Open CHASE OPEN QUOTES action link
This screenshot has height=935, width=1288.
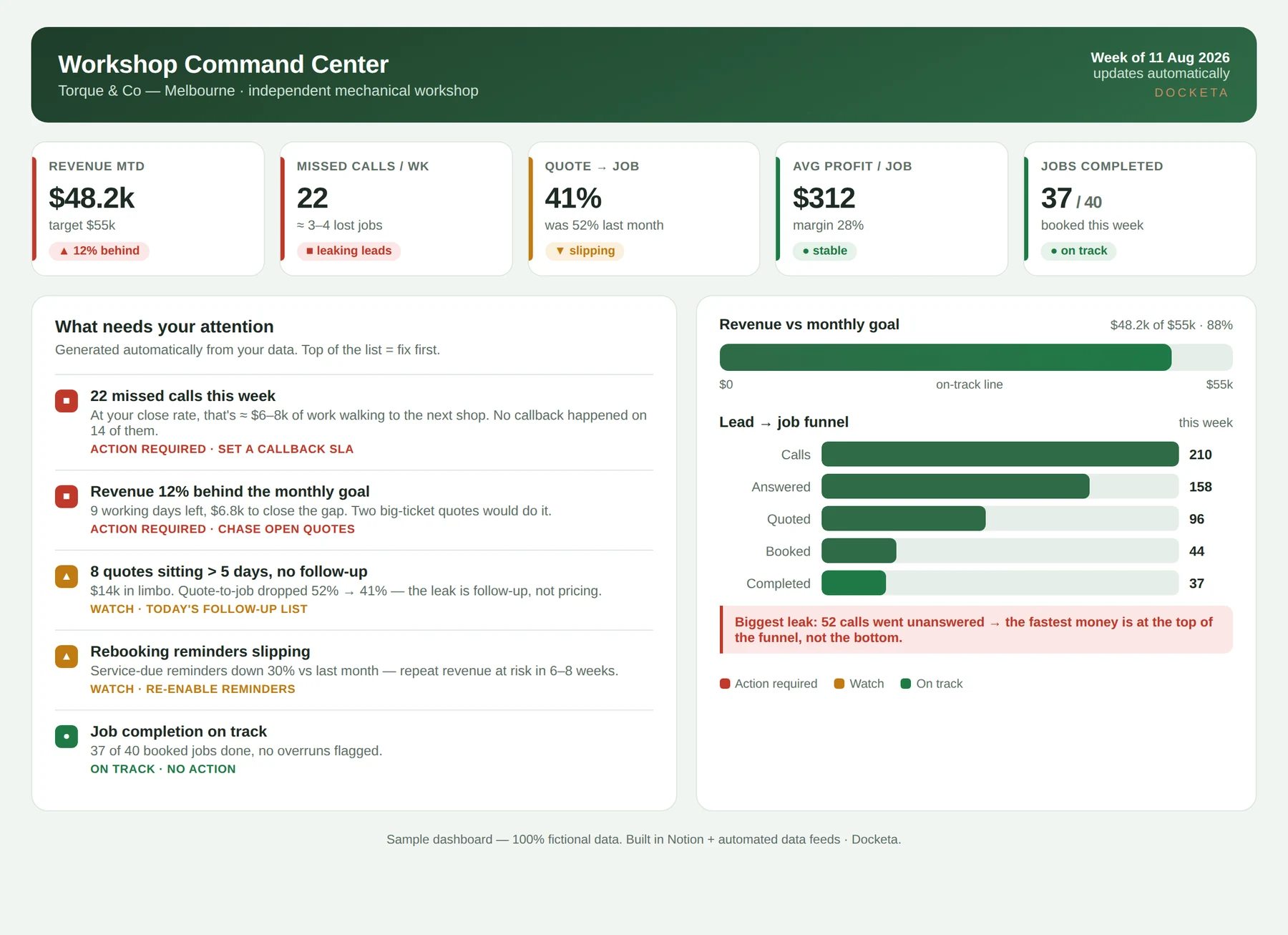[x=286, y=529]
